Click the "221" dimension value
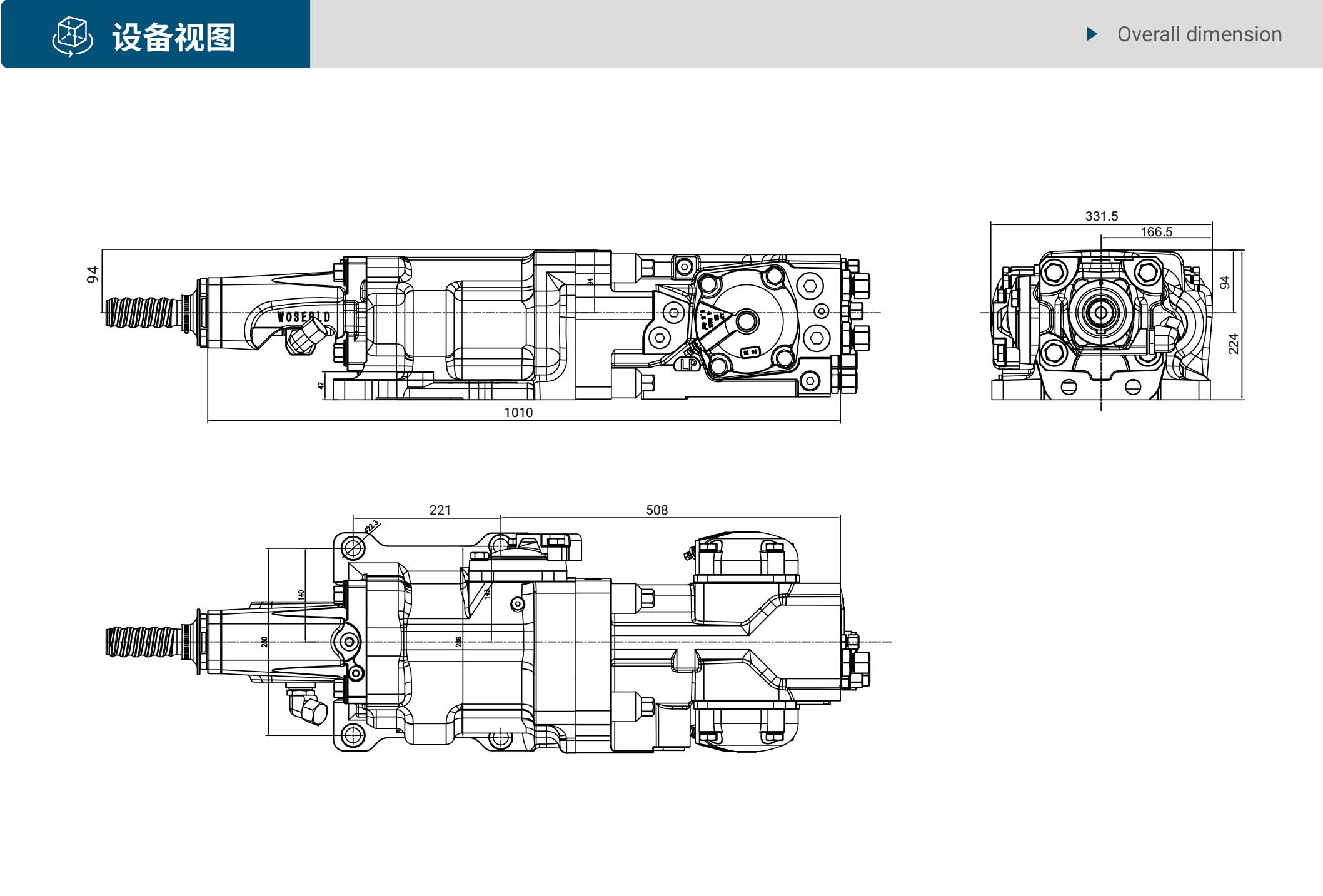The image size is (1323, 896). 440,510
